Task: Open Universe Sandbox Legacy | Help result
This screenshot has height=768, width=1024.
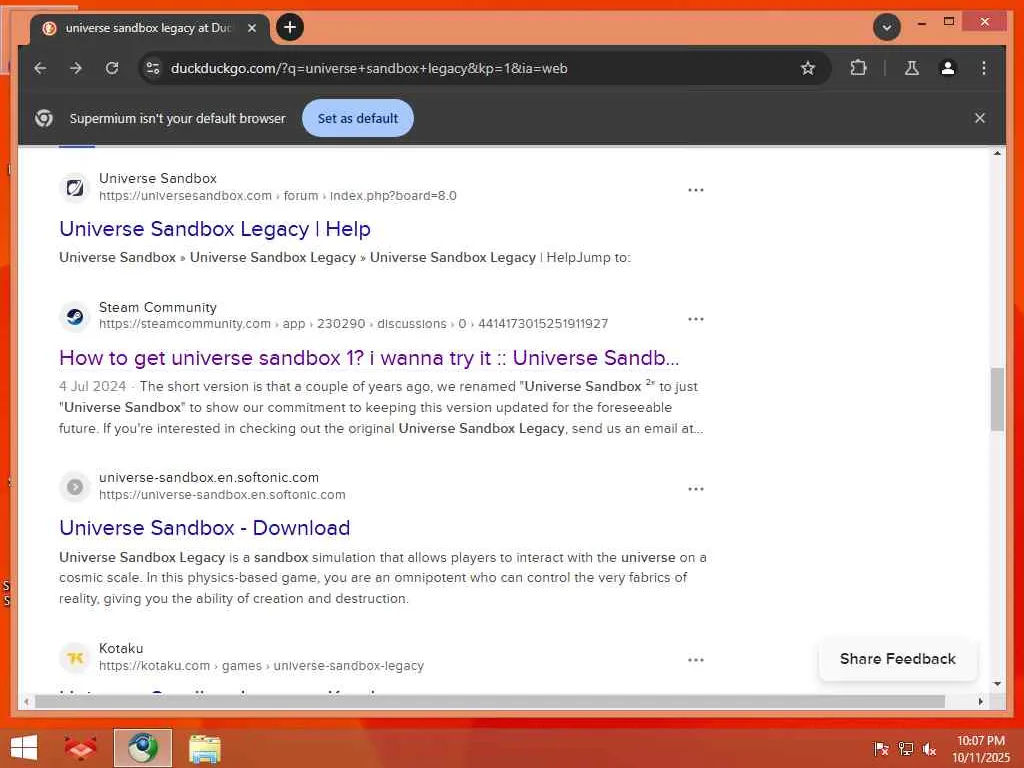Action: tap(215, 229)
